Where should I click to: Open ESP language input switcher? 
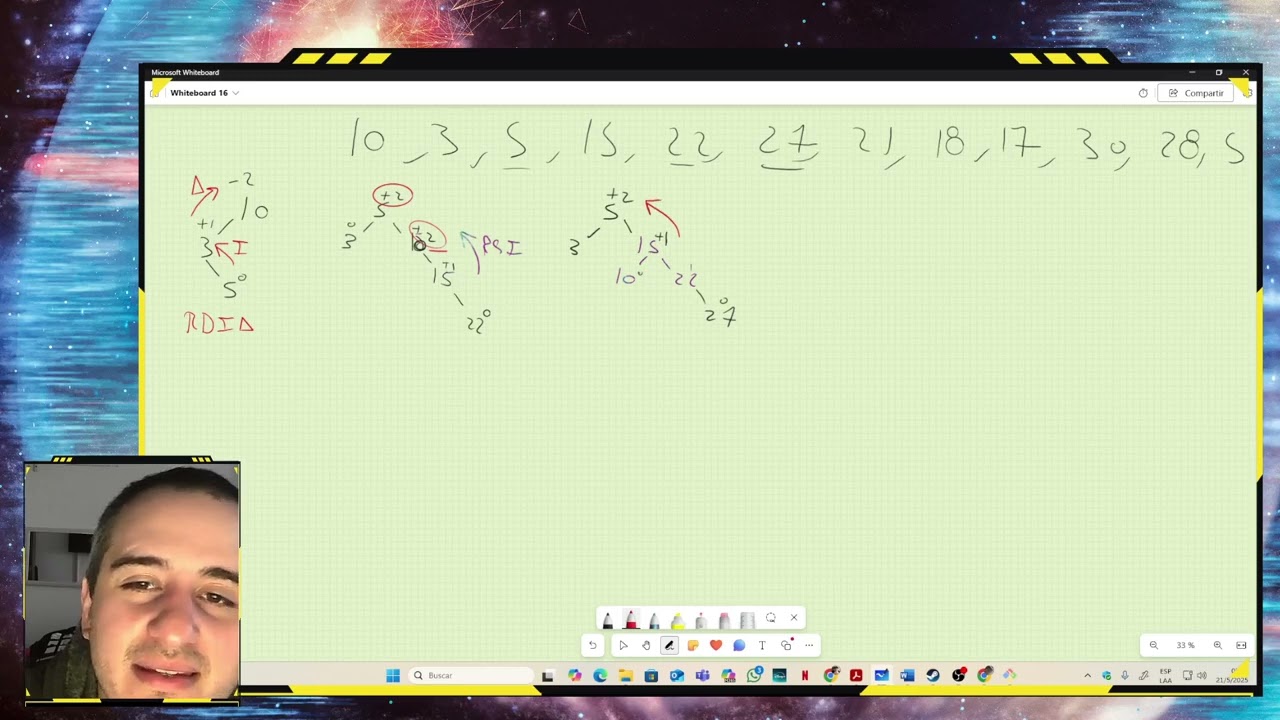tap(1166, 676)
